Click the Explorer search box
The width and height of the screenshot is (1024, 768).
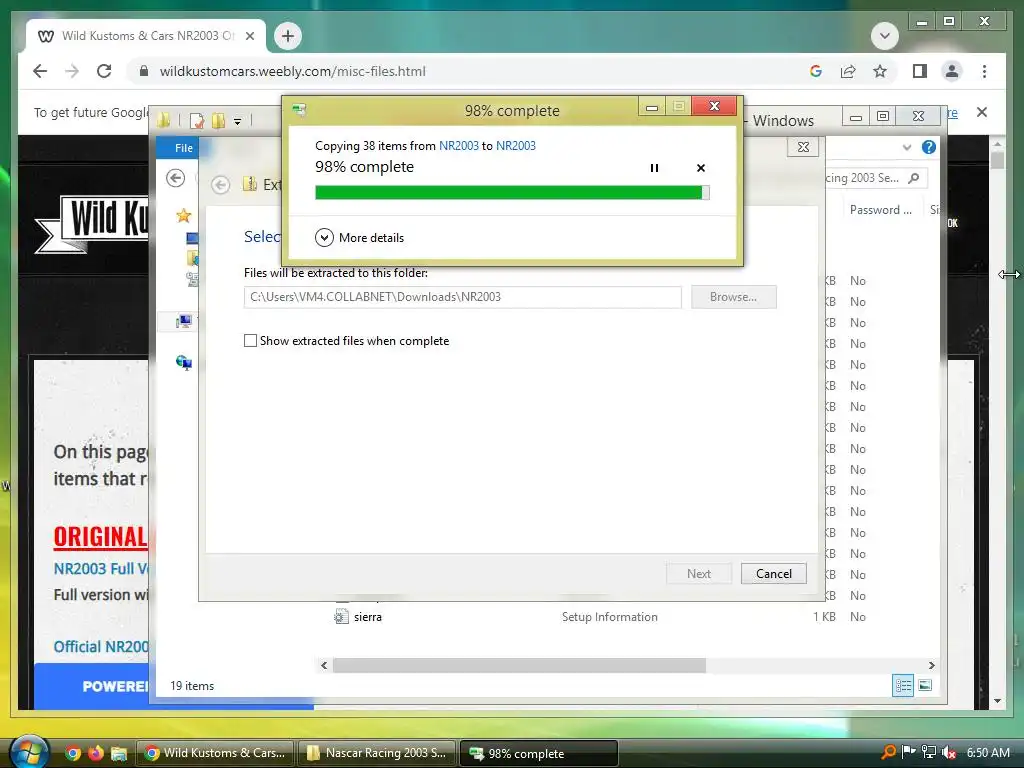(875, 178)
